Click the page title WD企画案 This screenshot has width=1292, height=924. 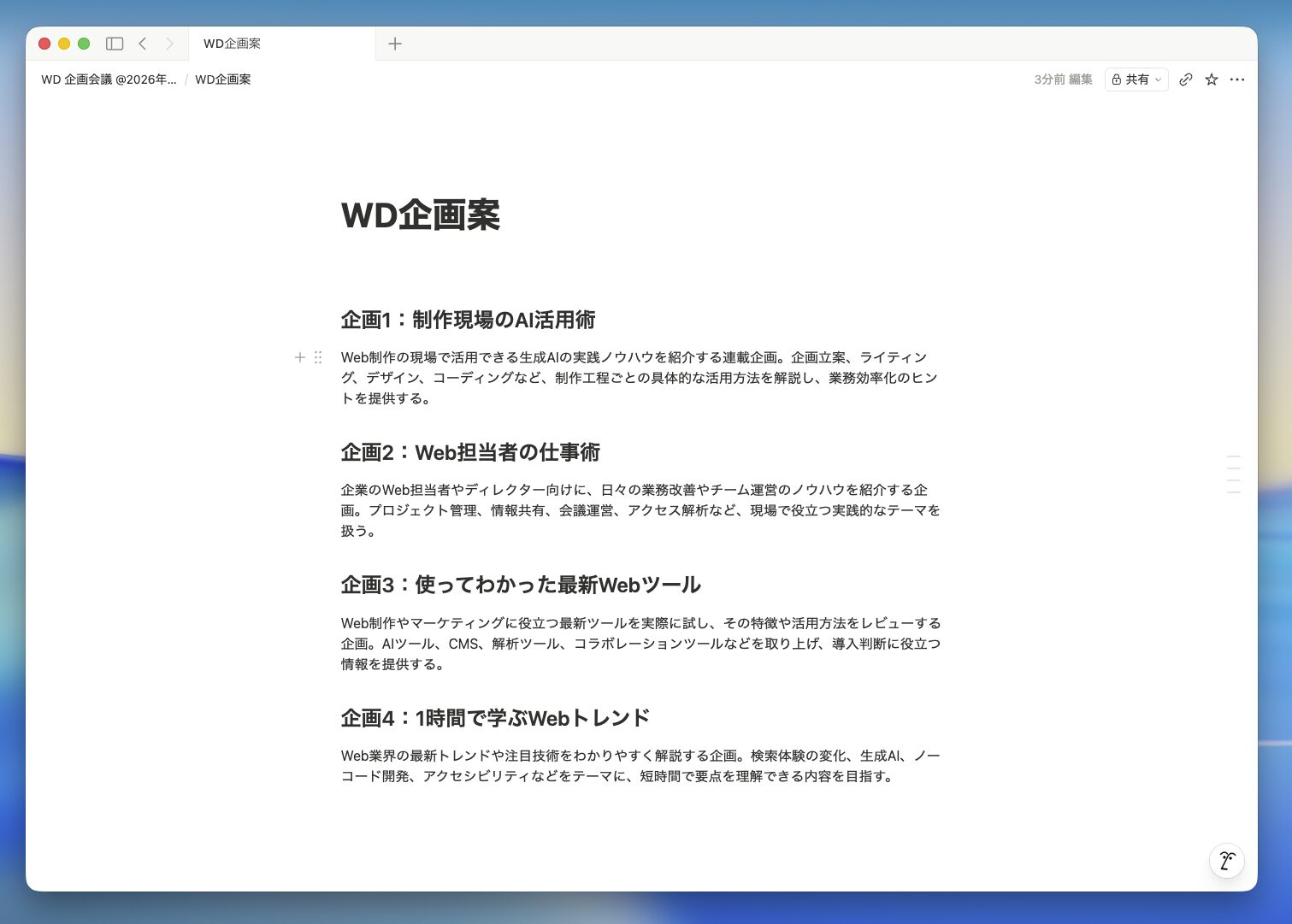[421, 215]
